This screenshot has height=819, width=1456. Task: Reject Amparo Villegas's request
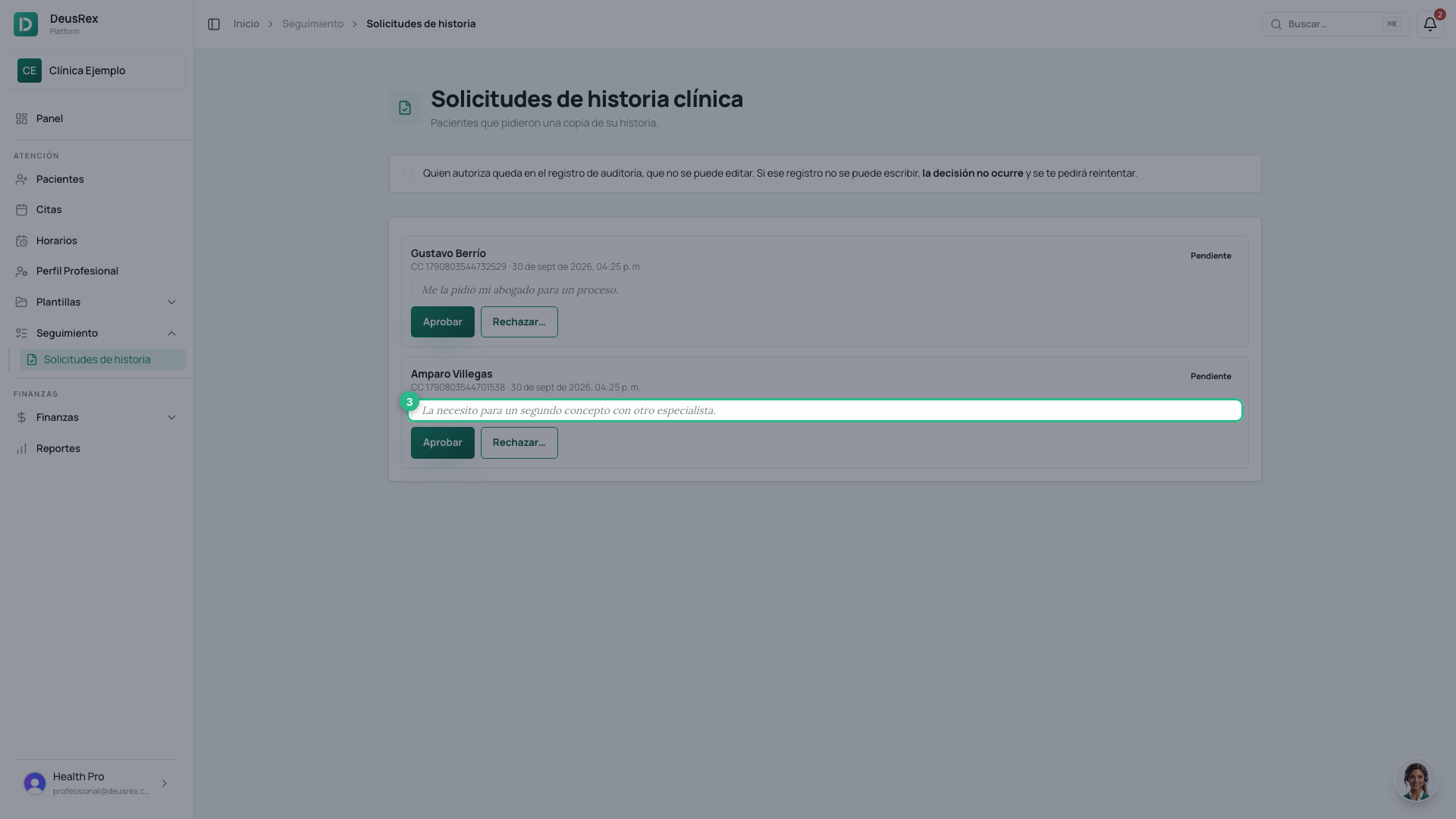click(x=519, y=443)
